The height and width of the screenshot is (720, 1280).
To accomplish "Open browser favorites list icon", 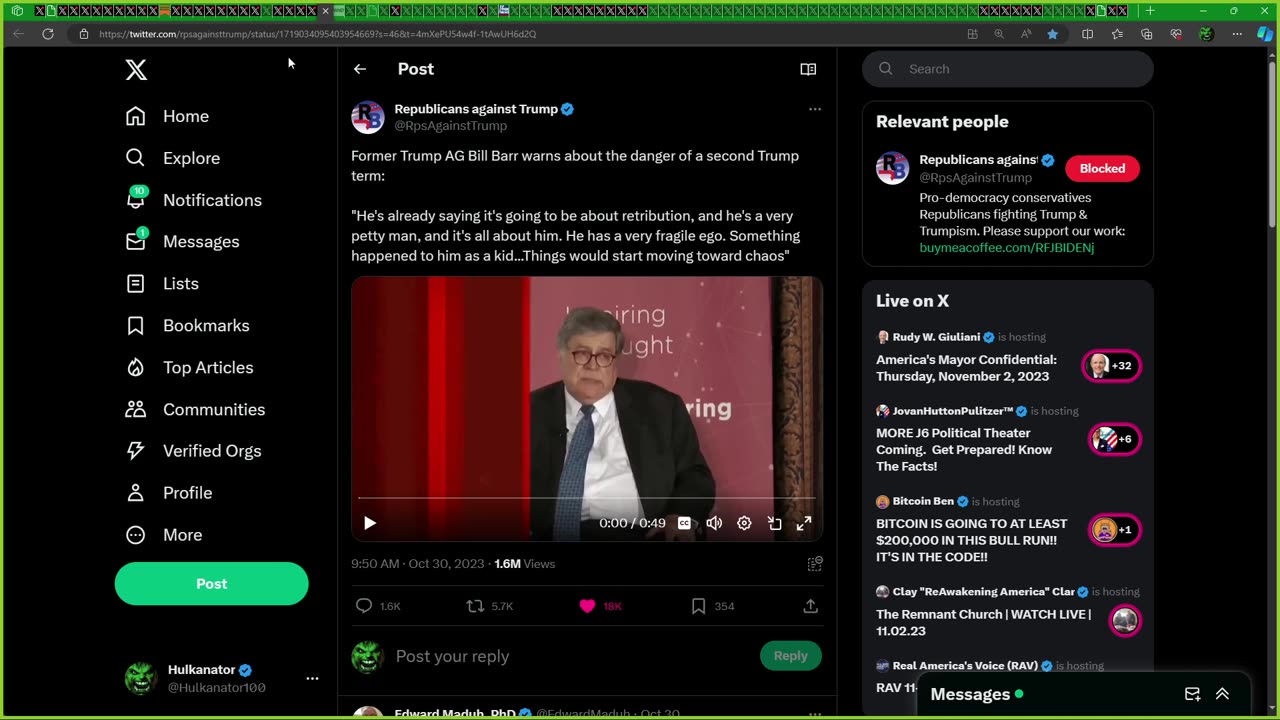I will 1117,34.
